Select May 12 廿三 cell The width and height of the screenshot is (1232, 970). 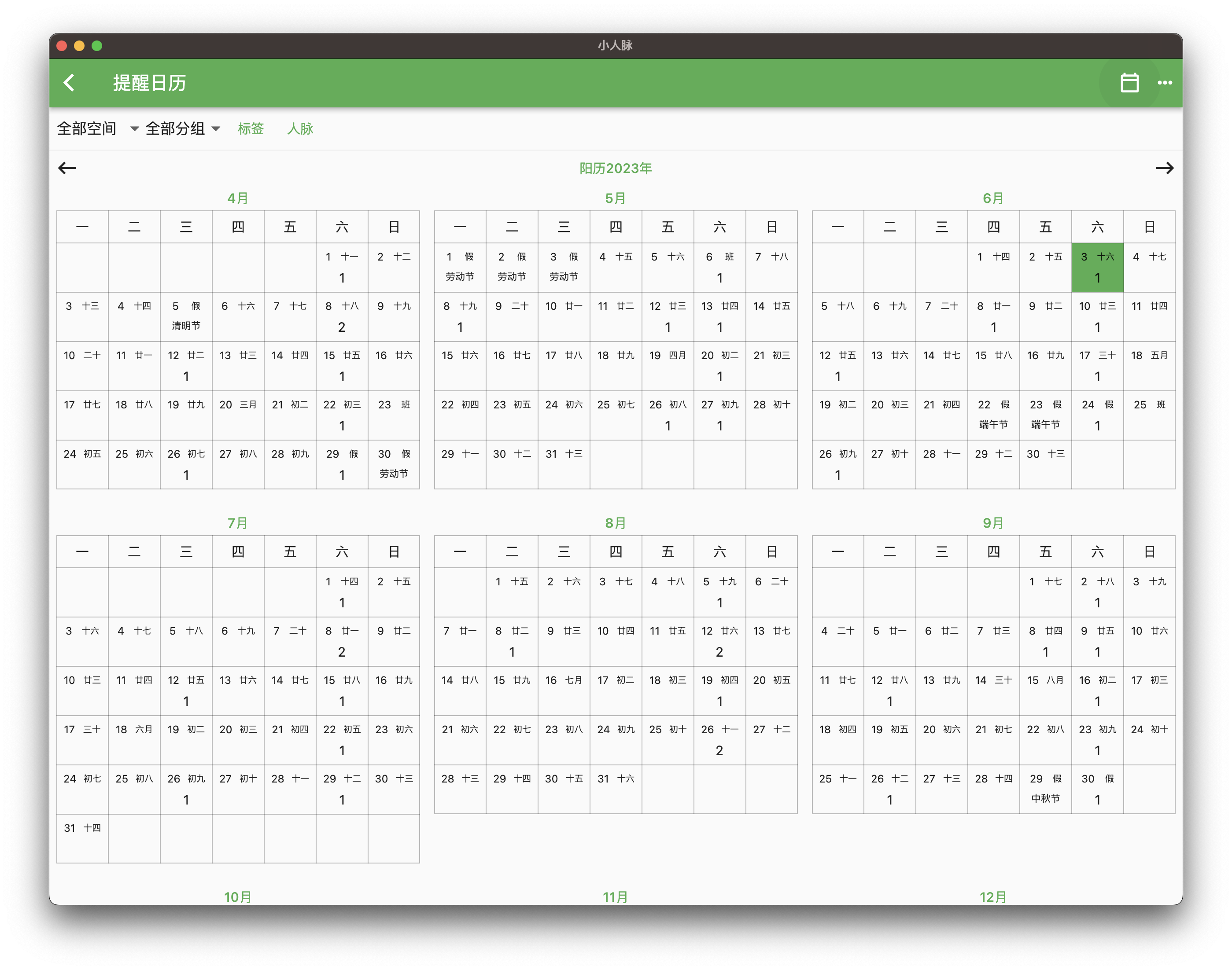pos(668,317)
